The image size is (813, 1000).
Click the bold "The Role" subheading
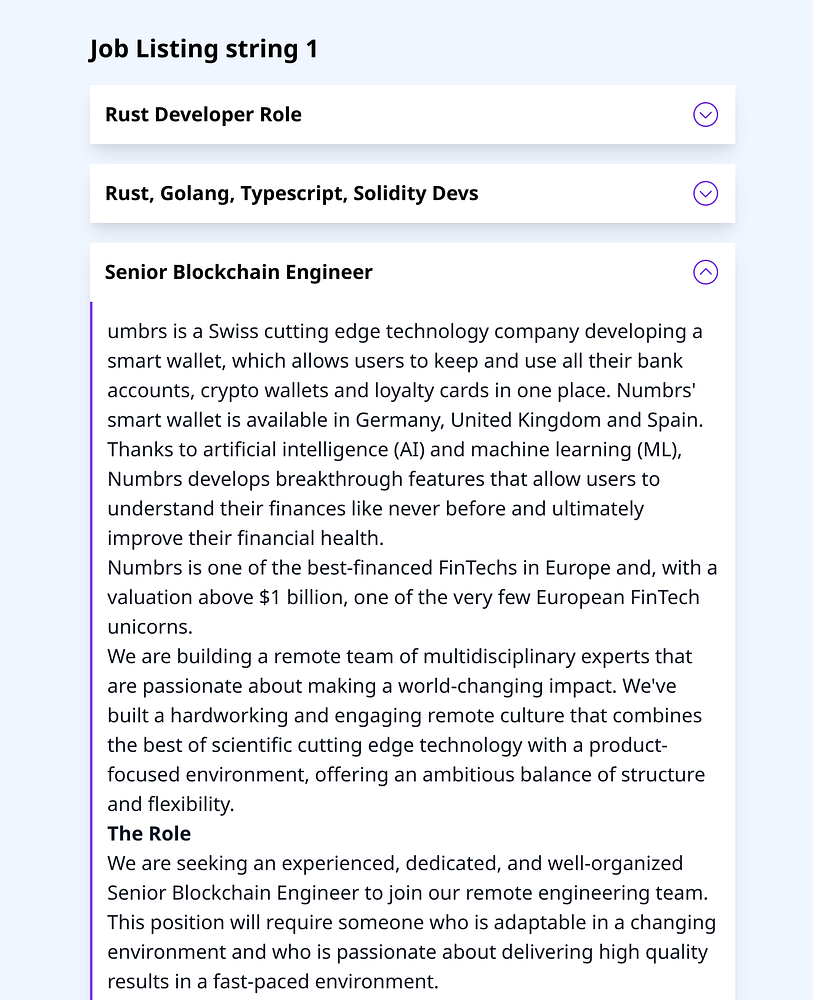[x=149, y=833]
